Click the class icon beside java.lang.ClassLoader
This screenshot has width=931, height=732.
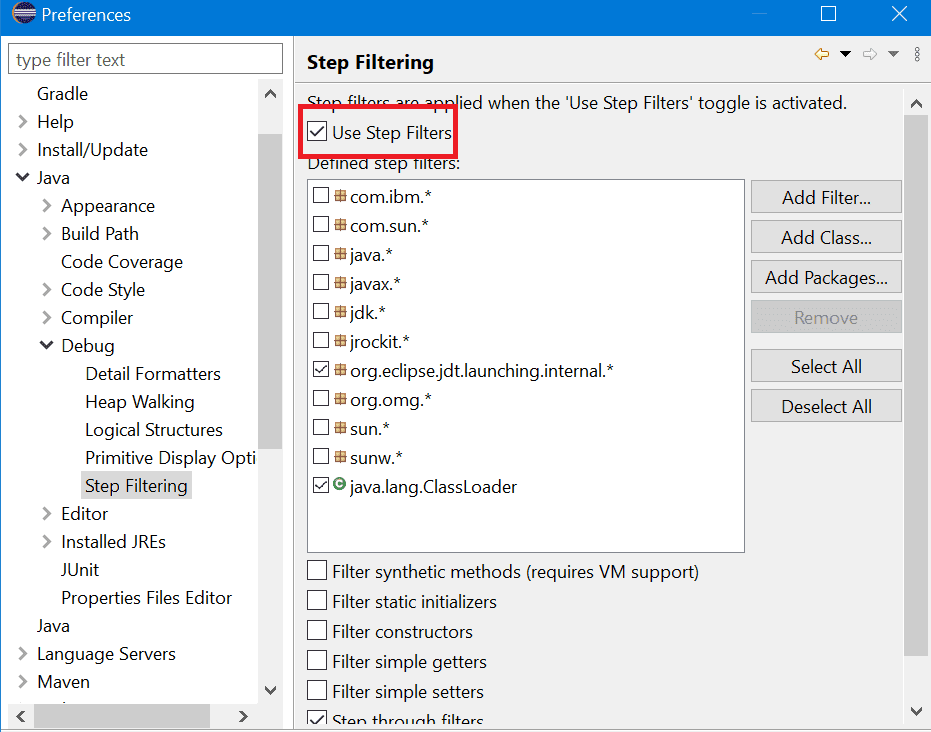tap(340, 487)
